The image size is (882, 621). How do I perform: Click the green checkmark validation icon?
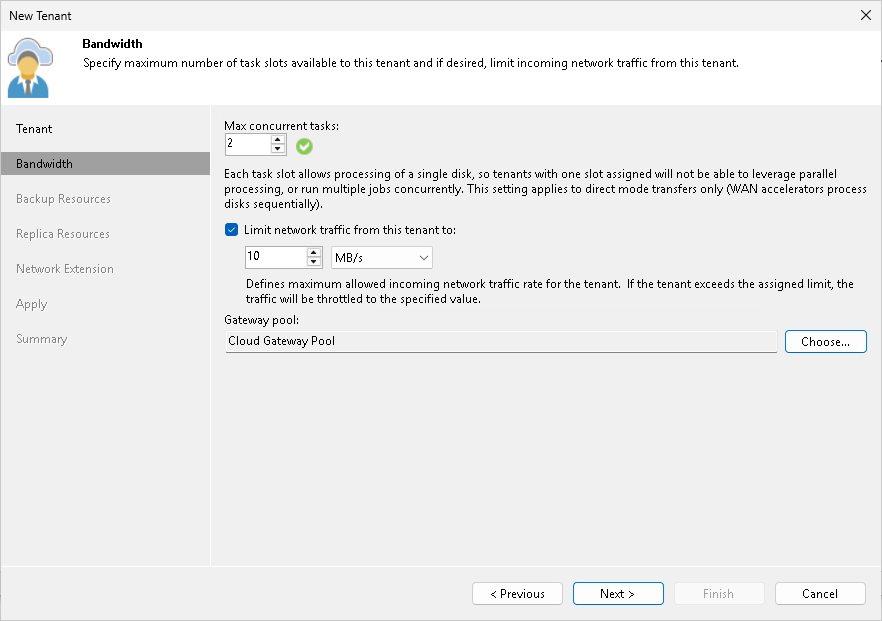(x=304, y=145)
